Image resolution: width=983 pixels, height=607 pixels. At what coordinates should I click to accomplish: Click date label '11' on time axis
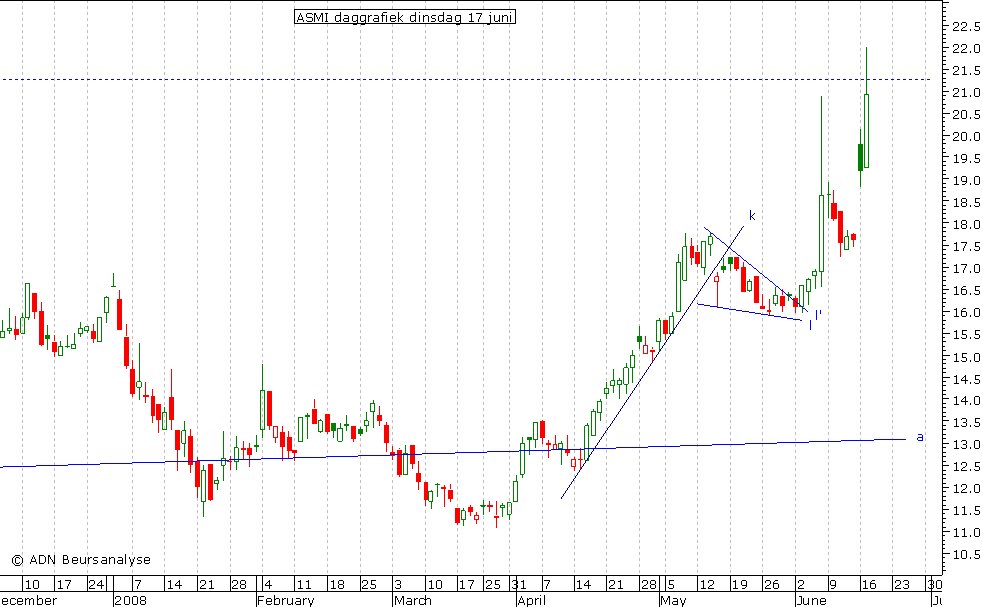point(304,584)
